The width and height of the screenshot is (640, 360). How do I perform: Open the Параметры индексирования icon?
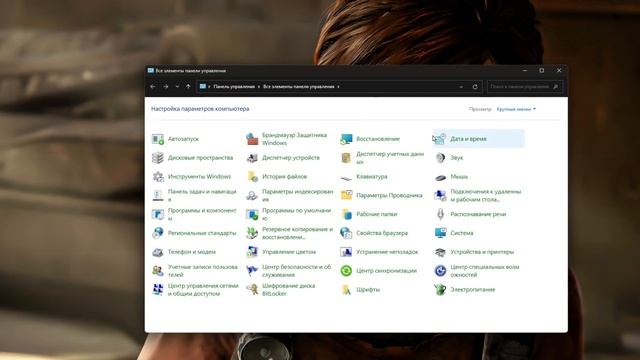pos(252,196)
